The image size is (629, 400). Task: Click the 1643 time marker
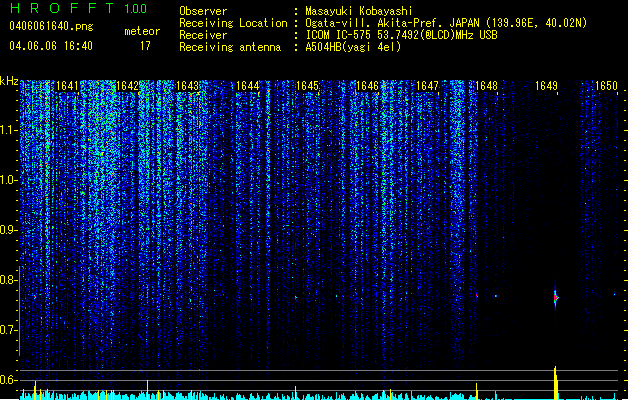[x=187, y=86]
